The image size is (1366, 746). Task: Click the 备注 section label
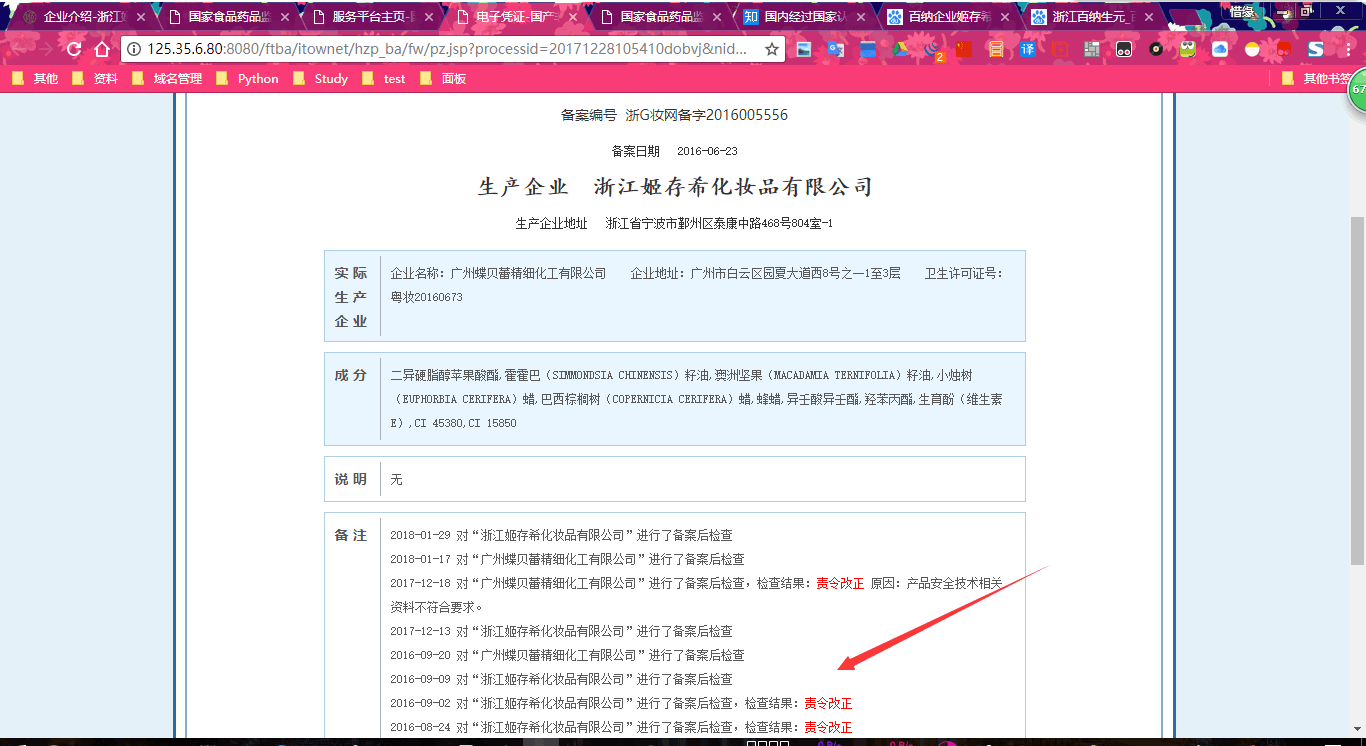(351, 535)
